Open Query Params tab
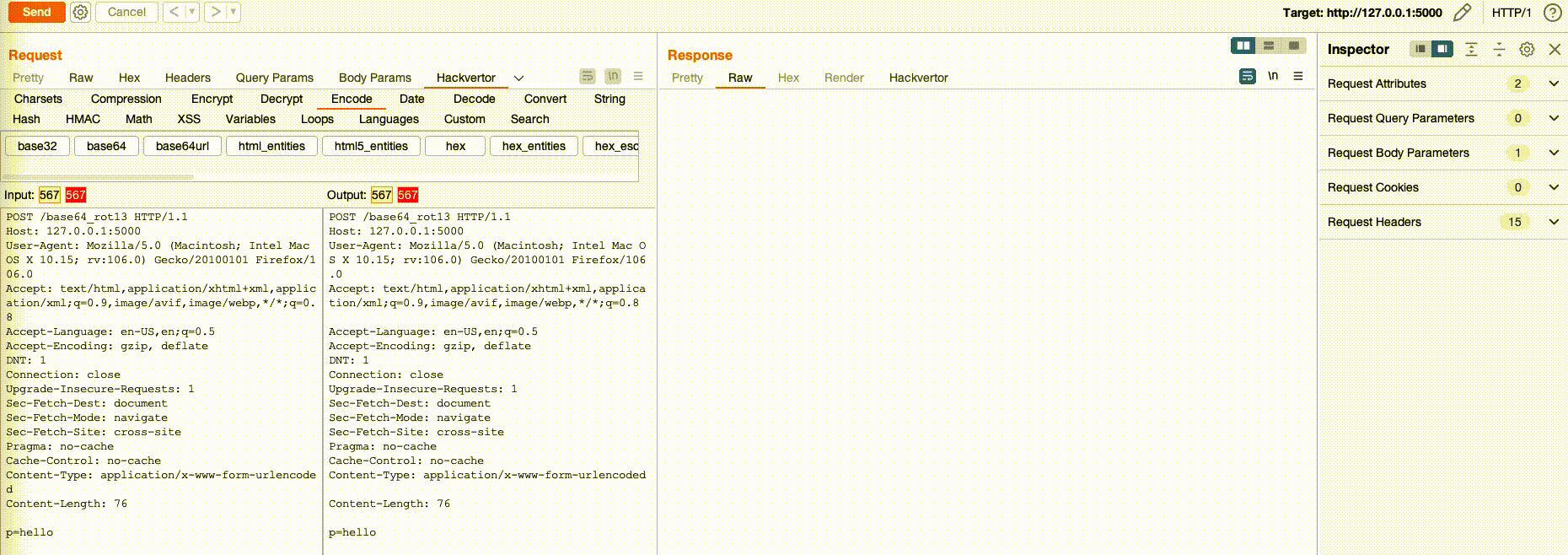This screenshot has height=555, width=1568. coord(275,78)
